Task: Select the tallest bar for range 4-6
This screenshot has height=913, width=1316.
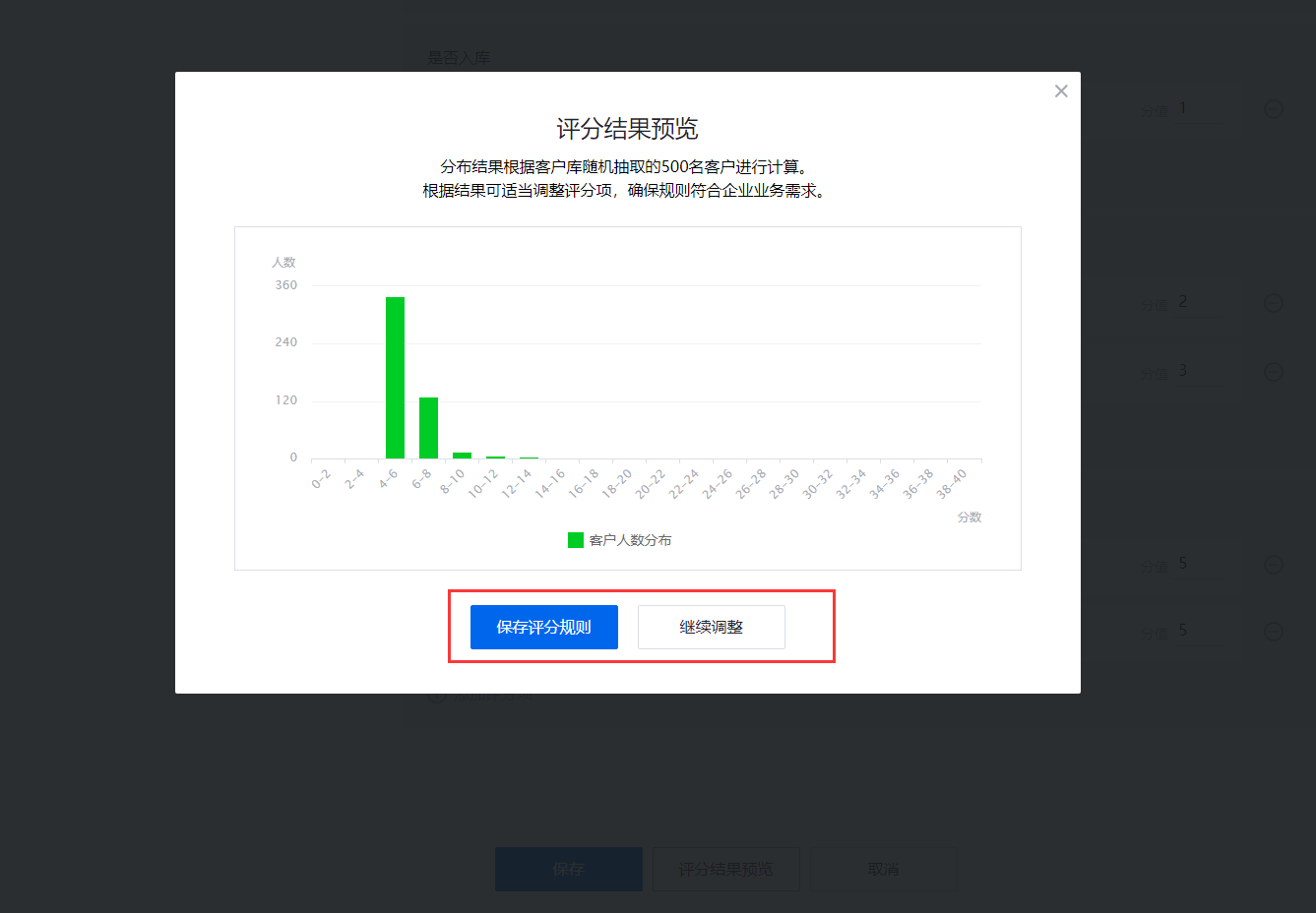Action: tap(395, 378)
